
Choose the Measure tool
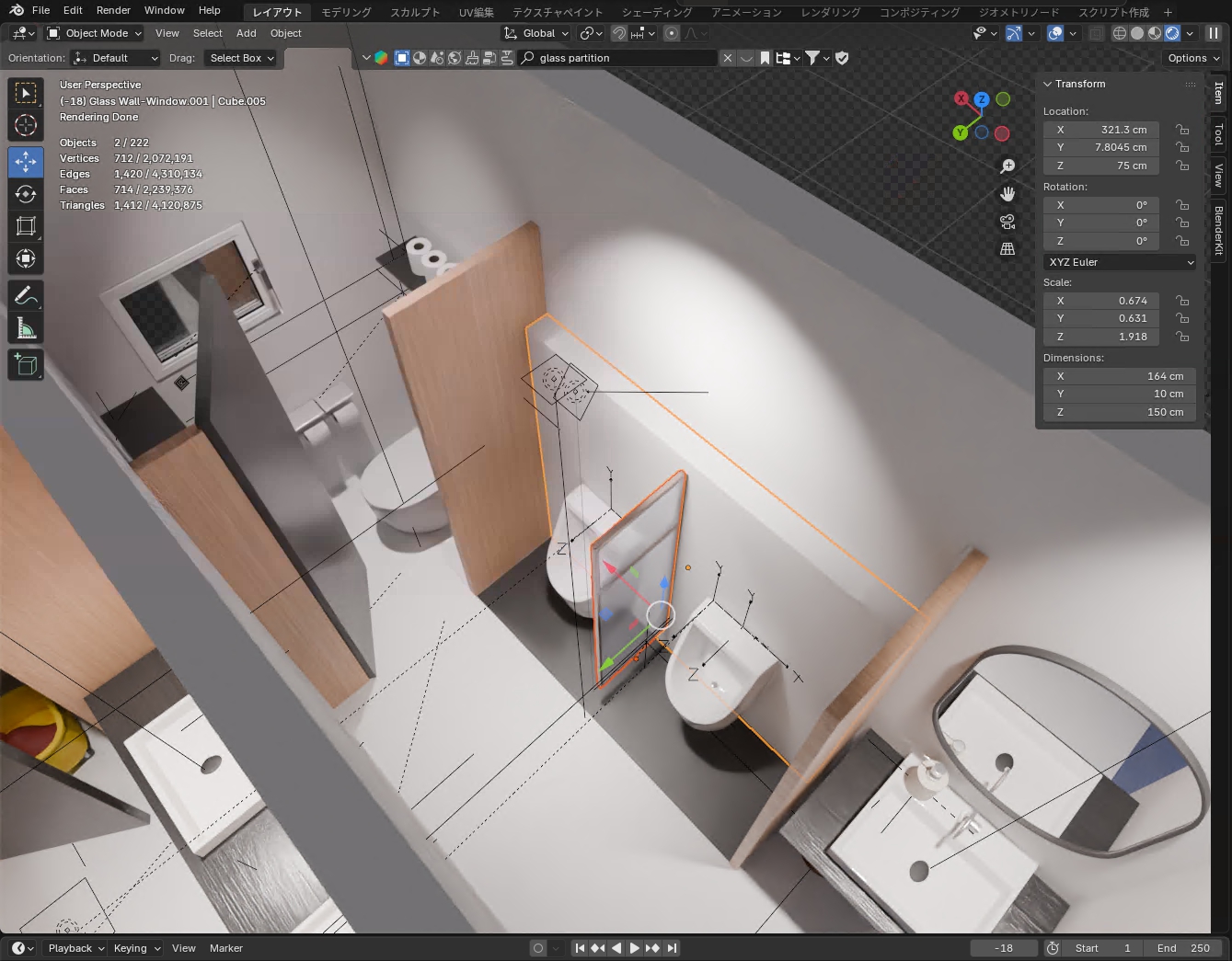point(26,328)
